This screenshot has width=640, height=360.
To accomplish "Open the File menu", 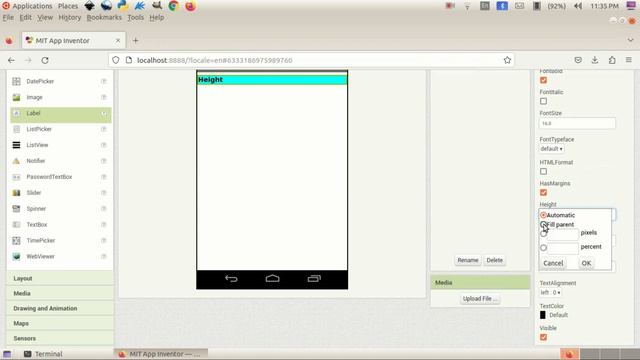I will tap(8, 18).
